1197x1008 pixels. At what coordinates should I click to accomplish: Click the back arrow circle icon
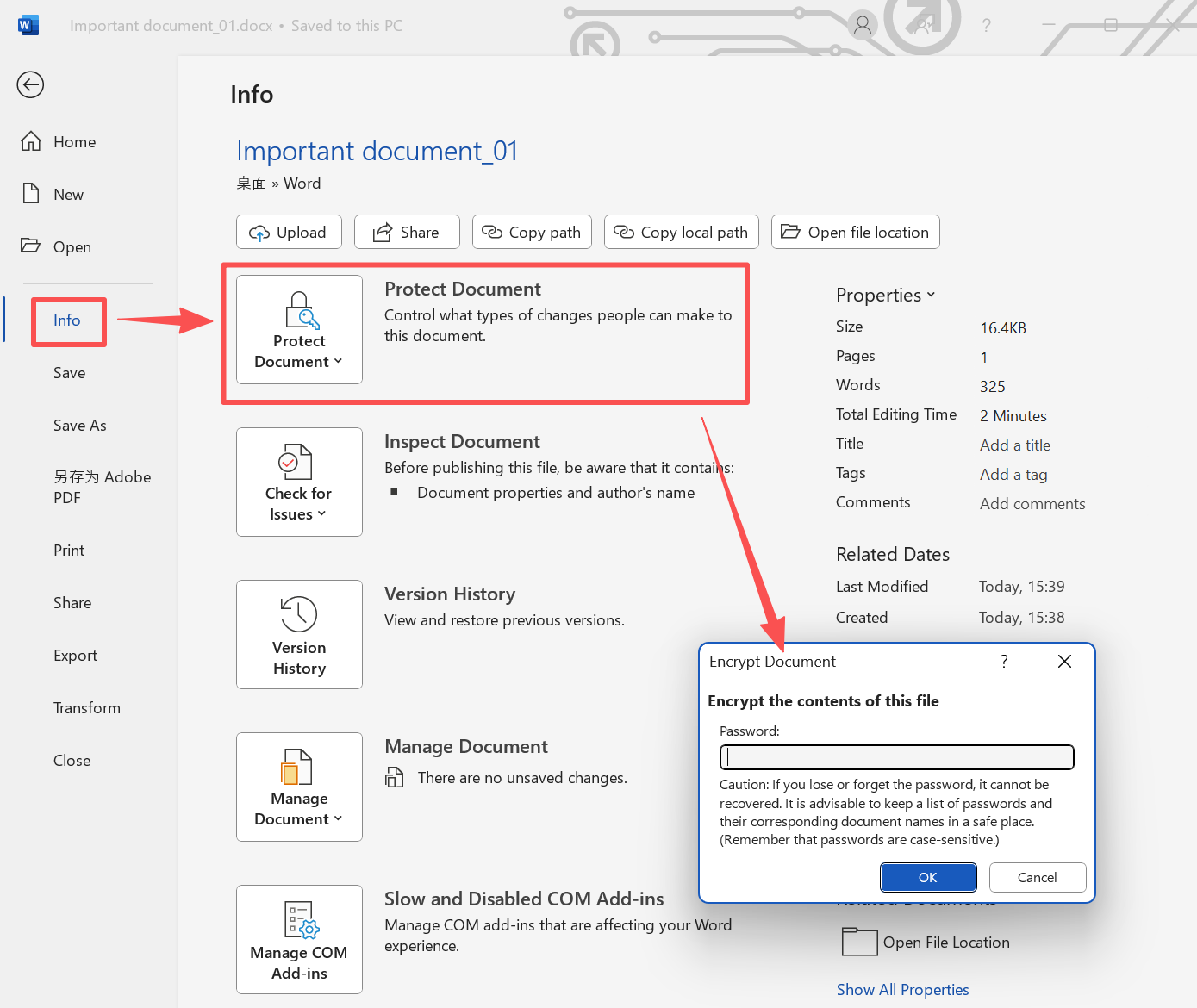[x=30, y=84]
